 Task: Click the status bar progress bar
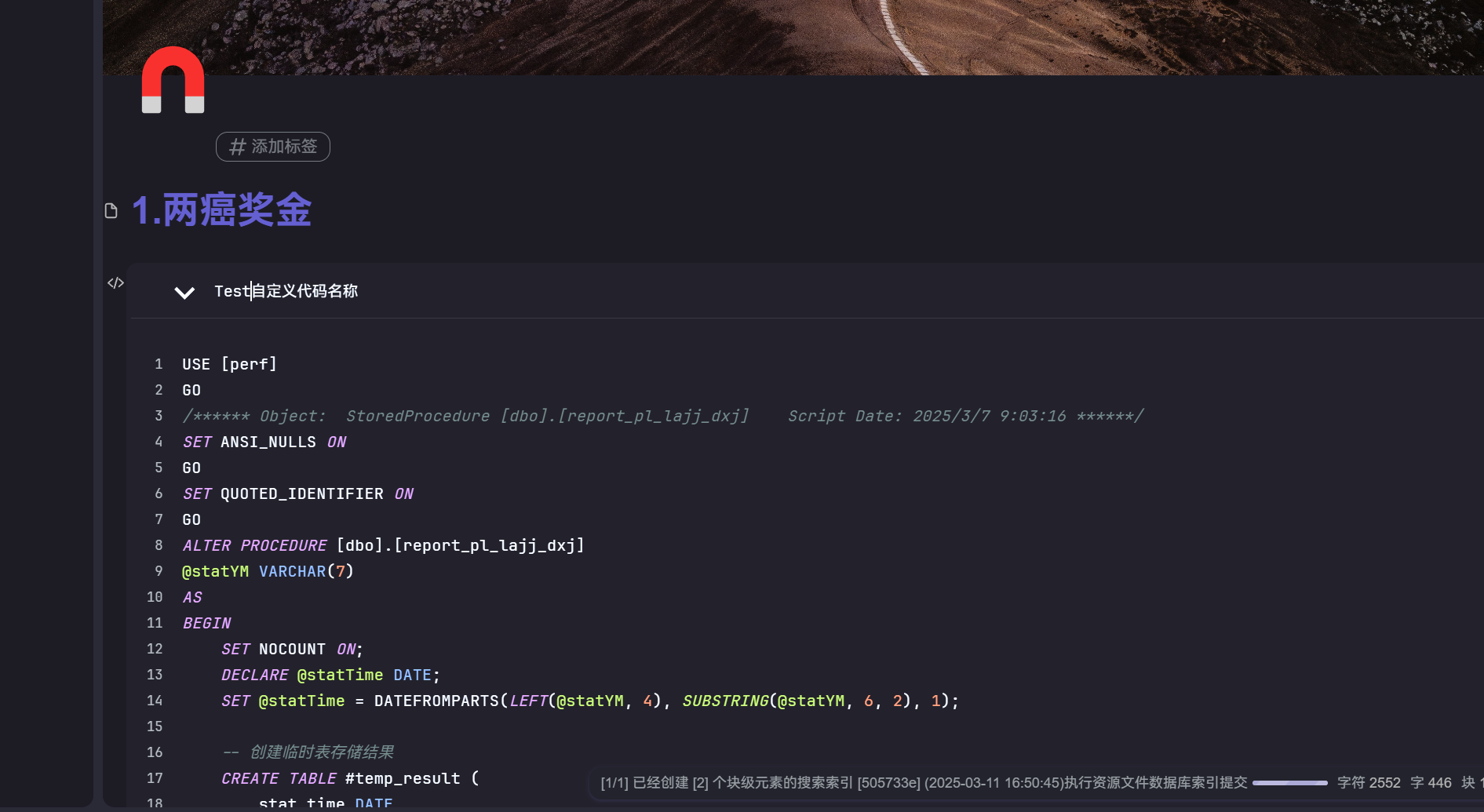point(1289,783)
